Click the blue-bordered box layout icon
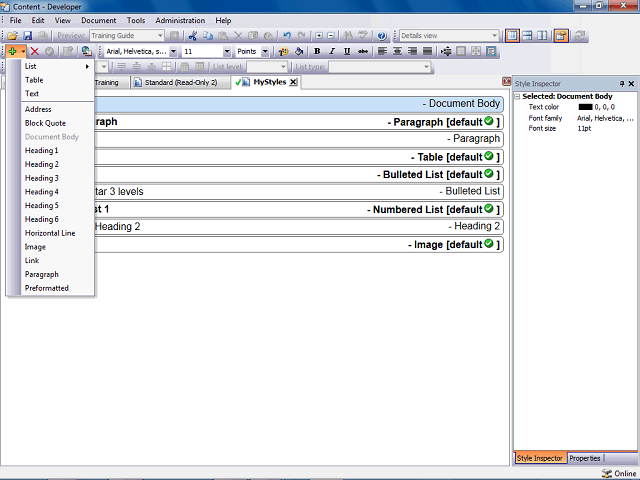The width and height of the screenshot is (640, 480). coord(491,51)
